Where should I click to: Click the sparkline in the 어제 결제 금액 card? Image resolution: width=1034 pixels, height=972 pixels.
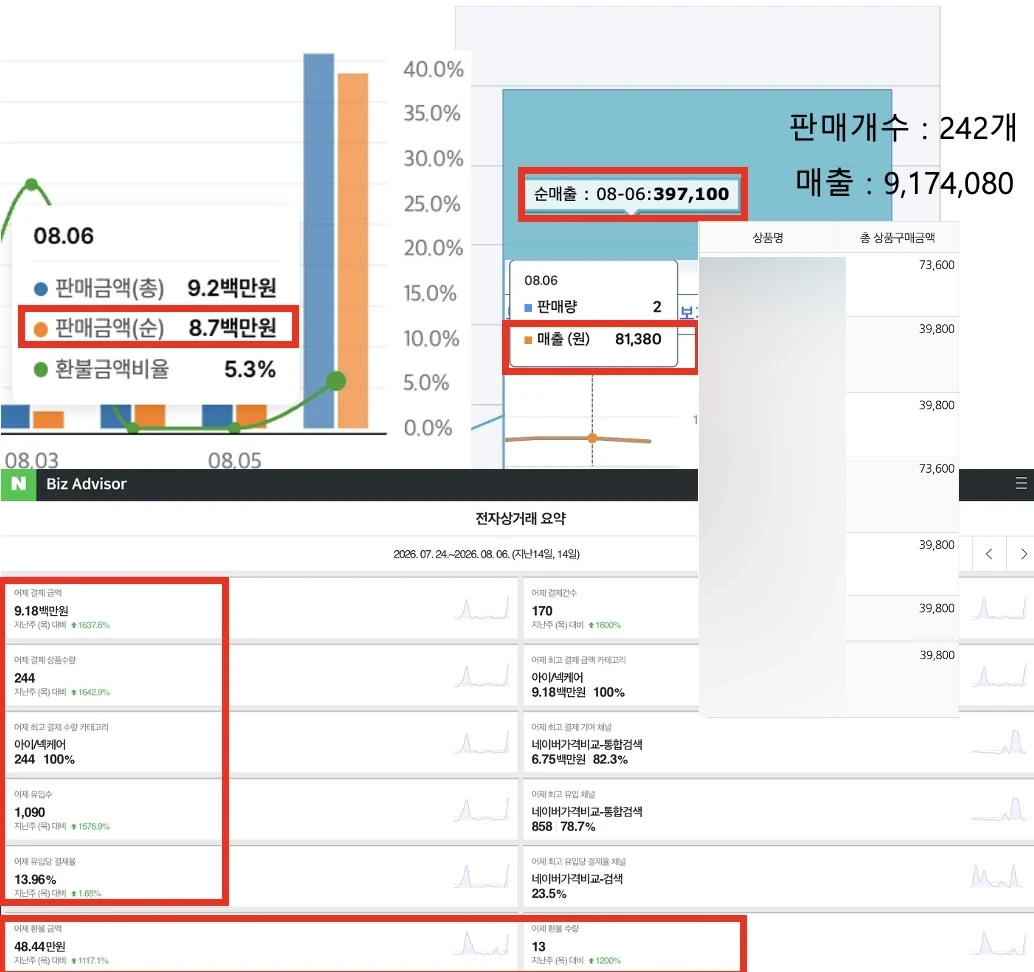click(481, 608)
